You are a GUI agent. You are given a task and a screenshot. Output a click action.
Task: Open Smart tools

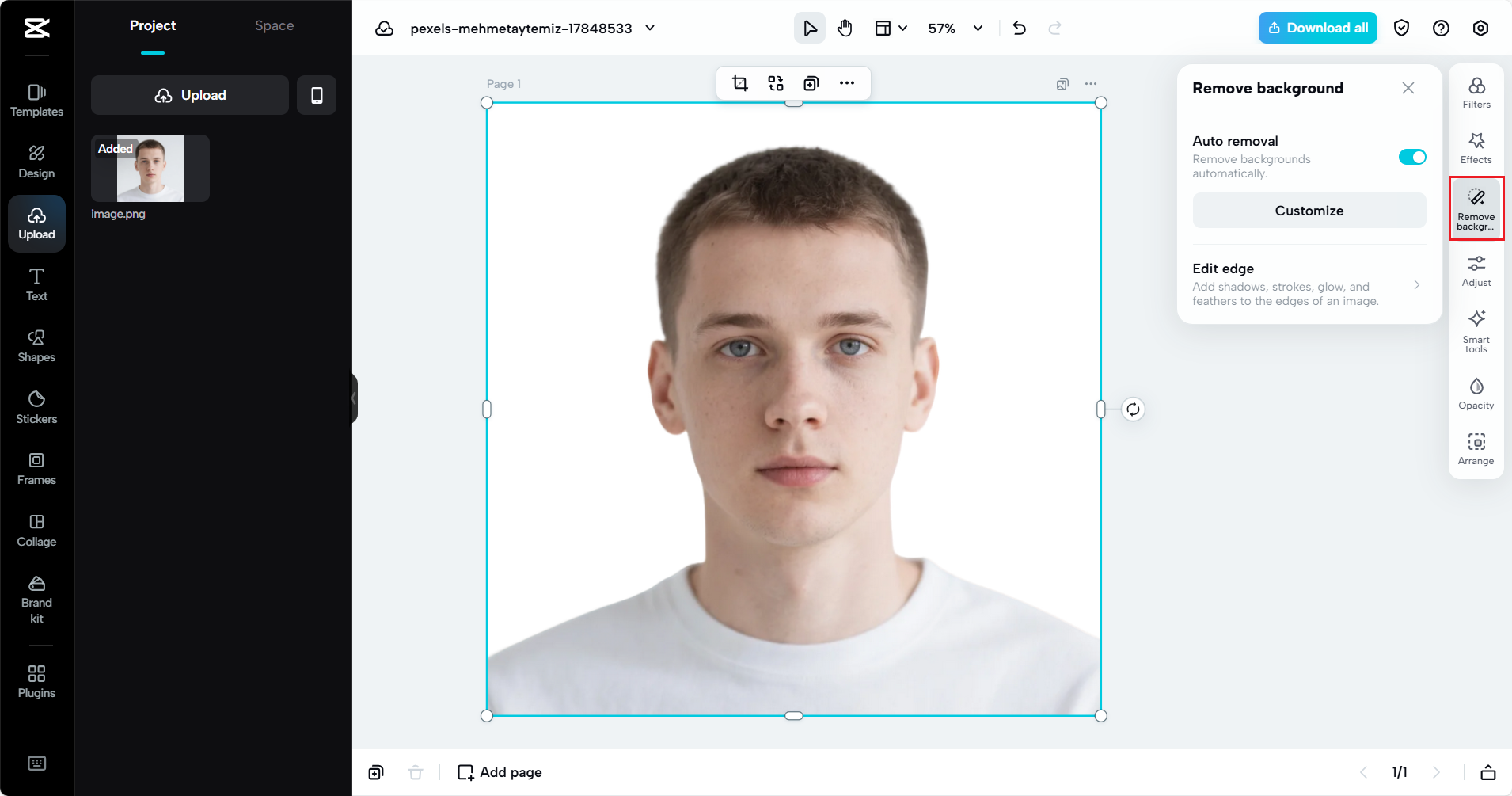pyautogui.click(x=1476, y=331)
